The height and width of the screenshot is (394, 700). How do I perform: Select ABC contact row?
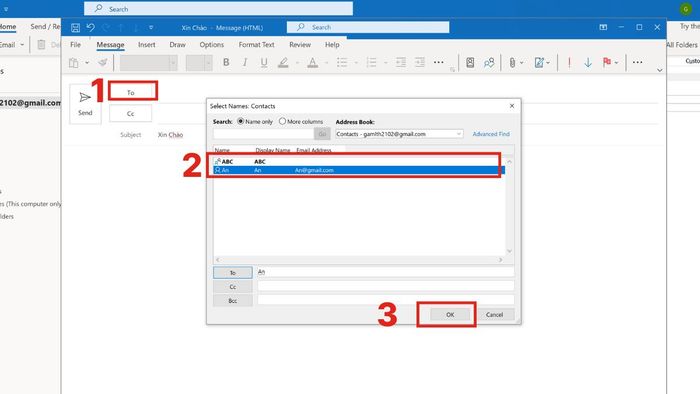click(359, 162)
